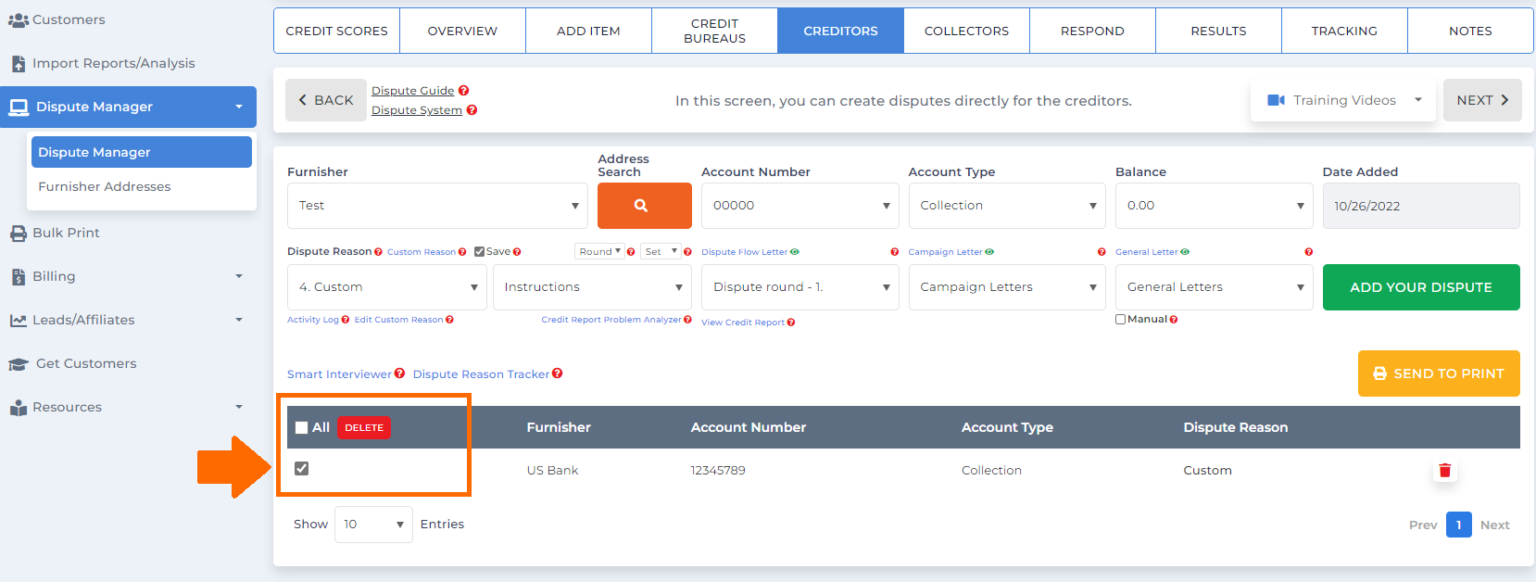Open the Smart Interviewer link

tap(338, 373)
